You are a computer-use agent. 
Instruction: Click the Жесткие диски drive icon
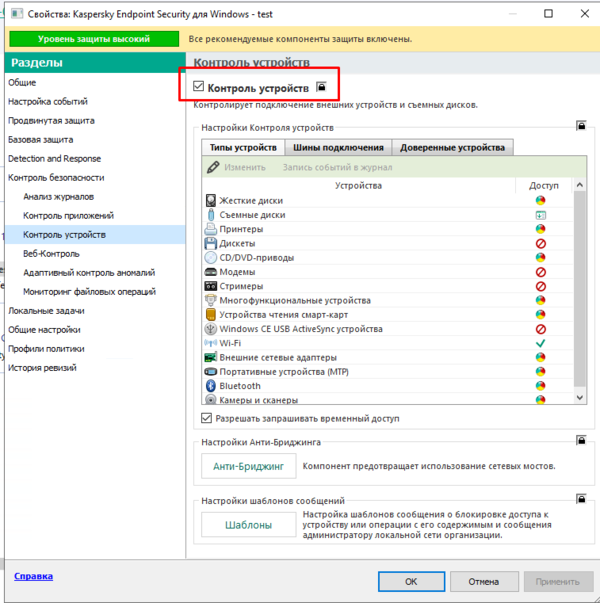click(x=210, y=200)
